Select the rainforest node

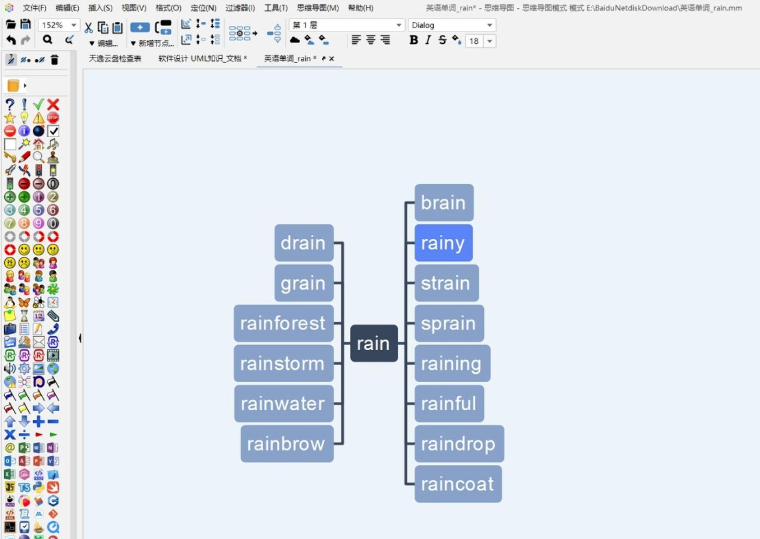pos(283,323)
